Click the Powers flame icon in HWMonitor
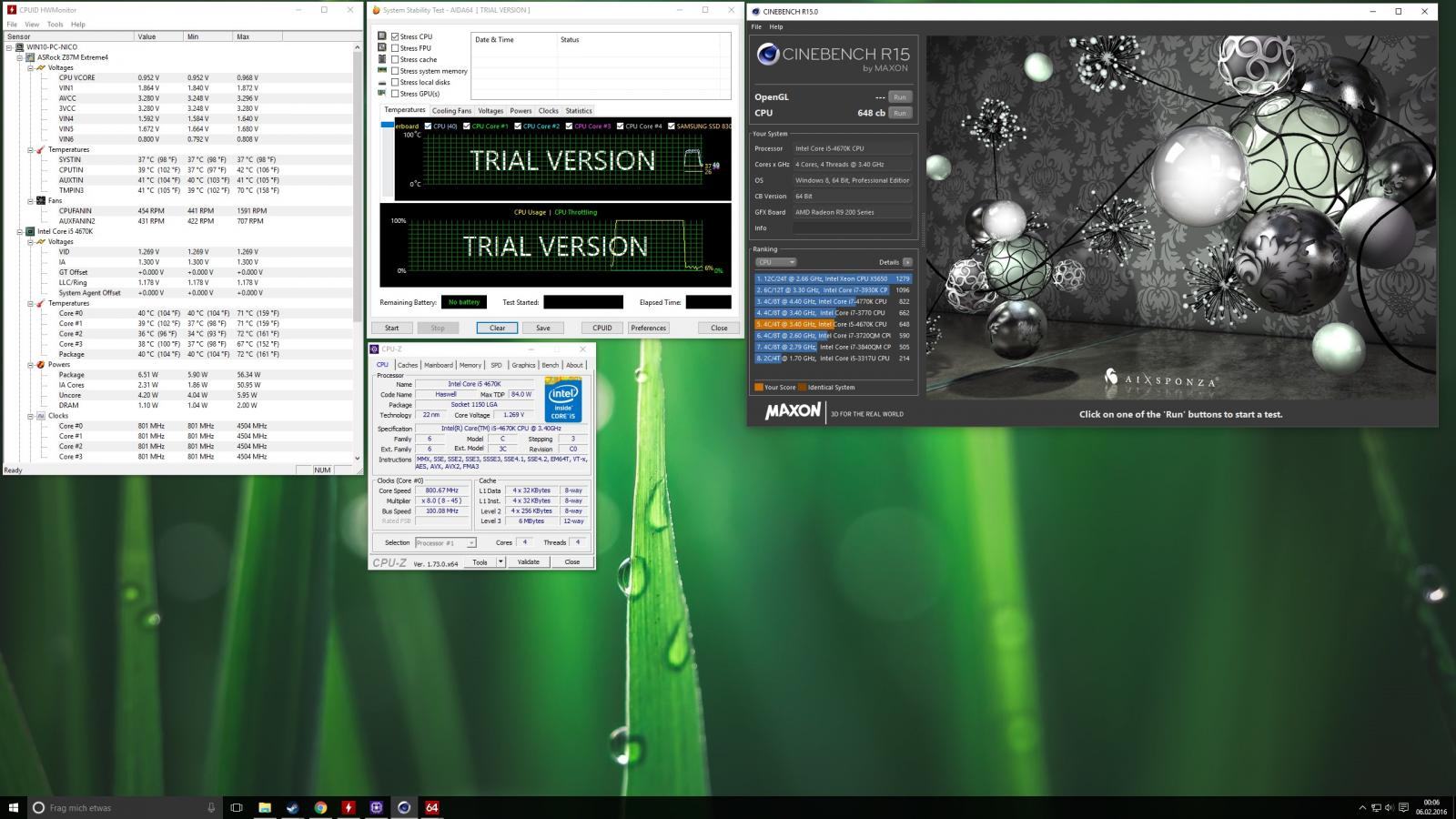The image size is (1456, 819). tap(41, 364)
